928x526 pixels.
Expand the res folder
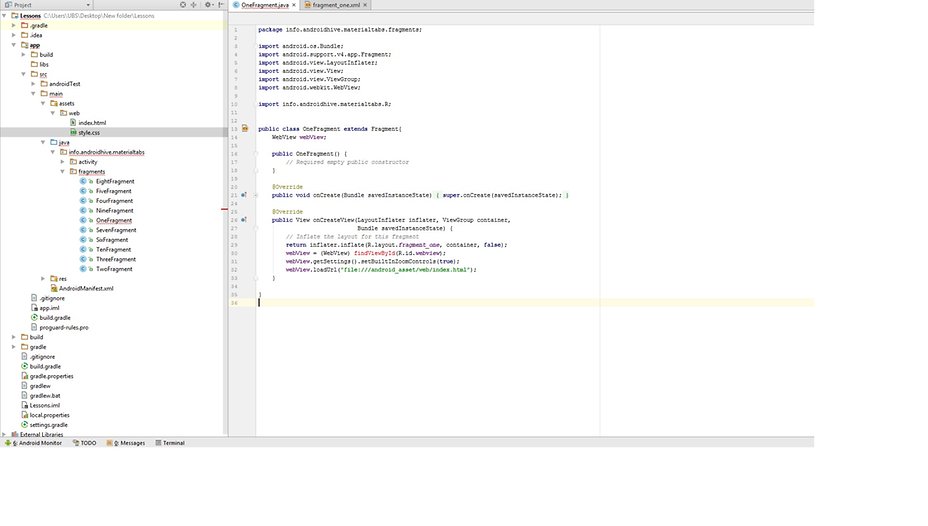pyautogui.click(x=43, y=279)
